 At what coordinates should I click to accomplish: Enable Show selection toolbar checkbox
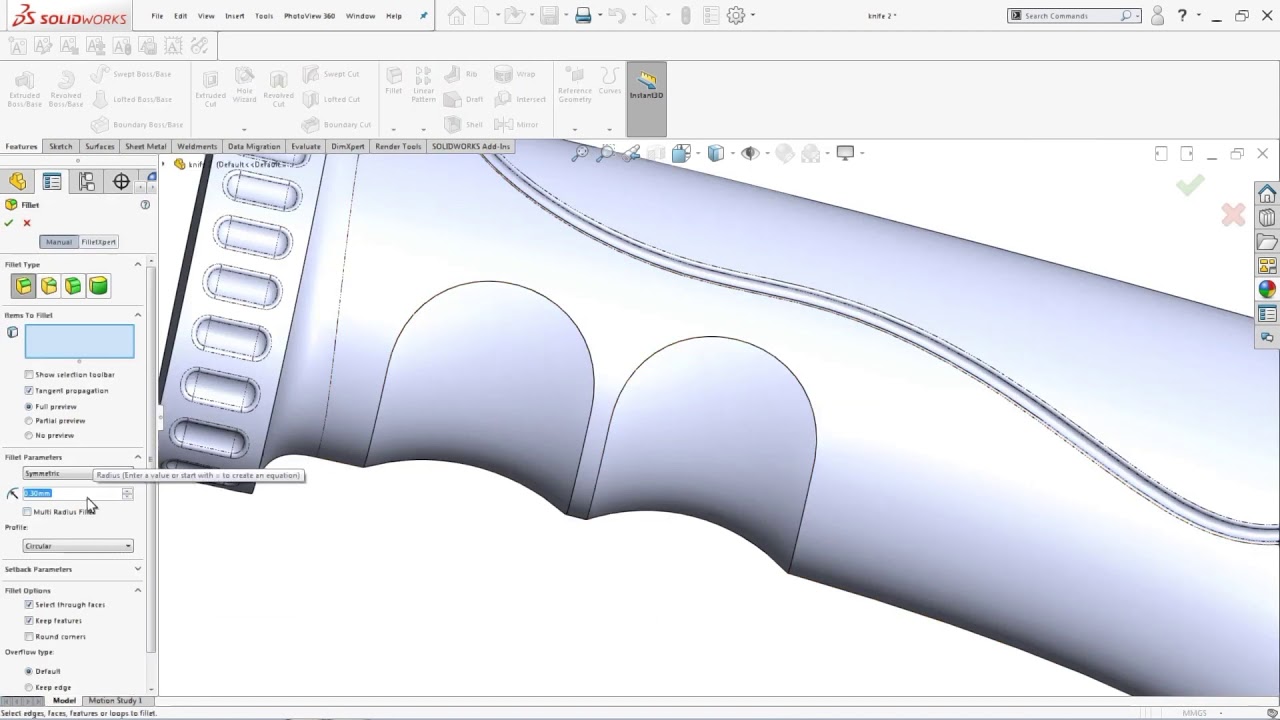tap(29, 375)
